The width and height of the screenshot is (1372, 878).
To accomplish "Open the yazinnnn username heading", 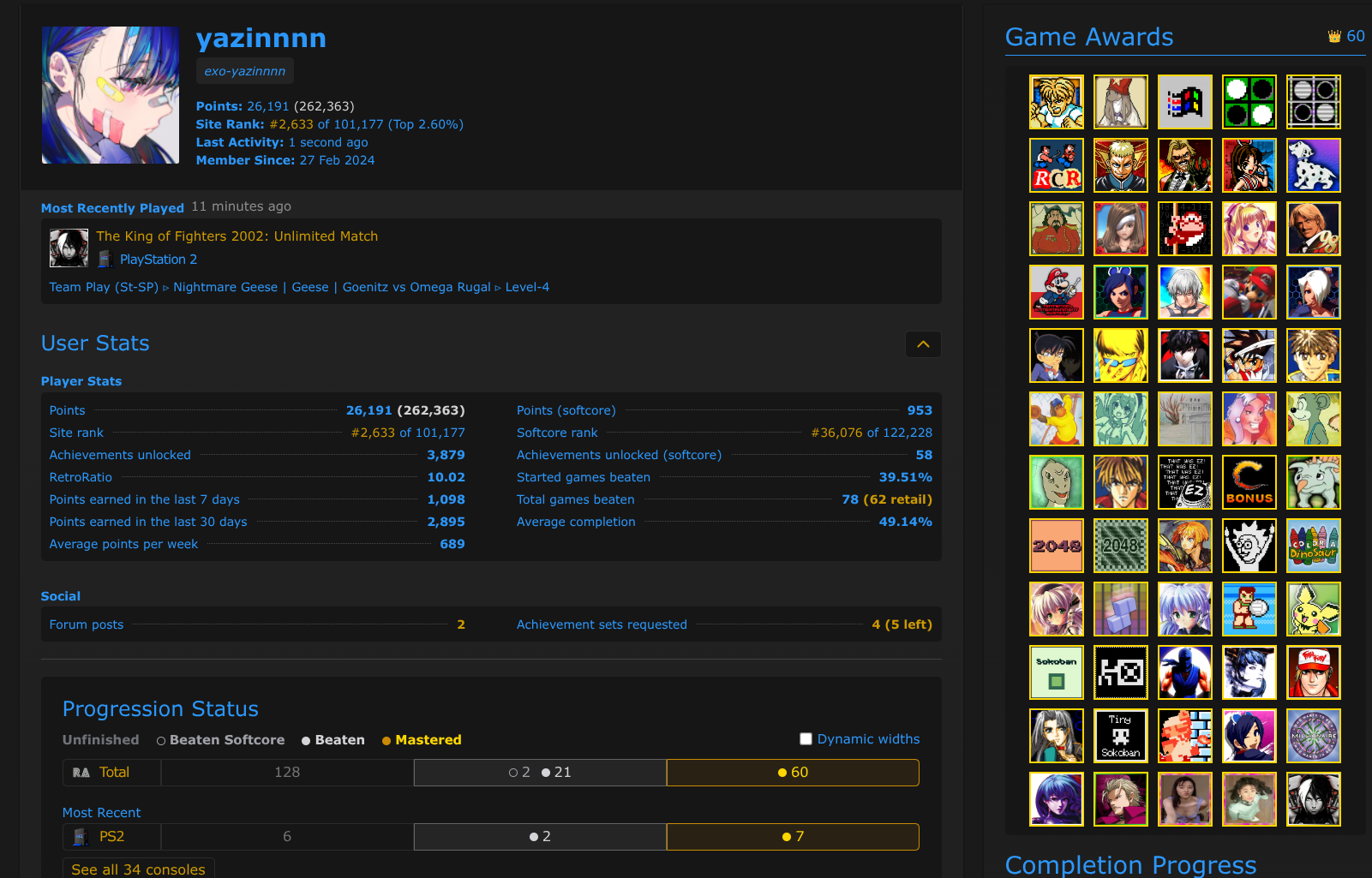I will tap(261, 38).
